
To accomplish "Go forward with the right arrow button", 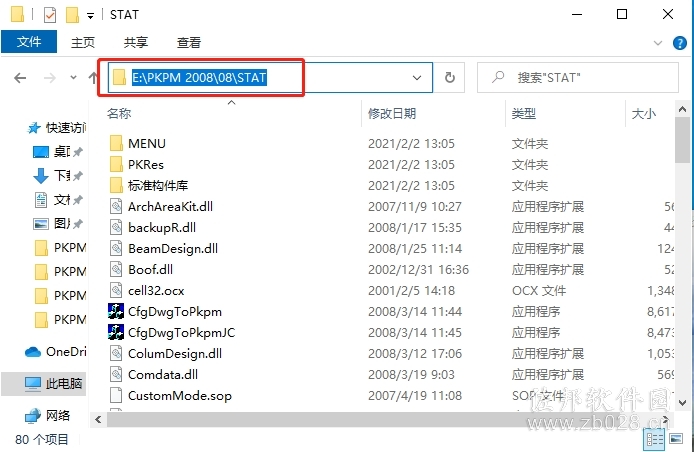I will [x=50, y=78].
